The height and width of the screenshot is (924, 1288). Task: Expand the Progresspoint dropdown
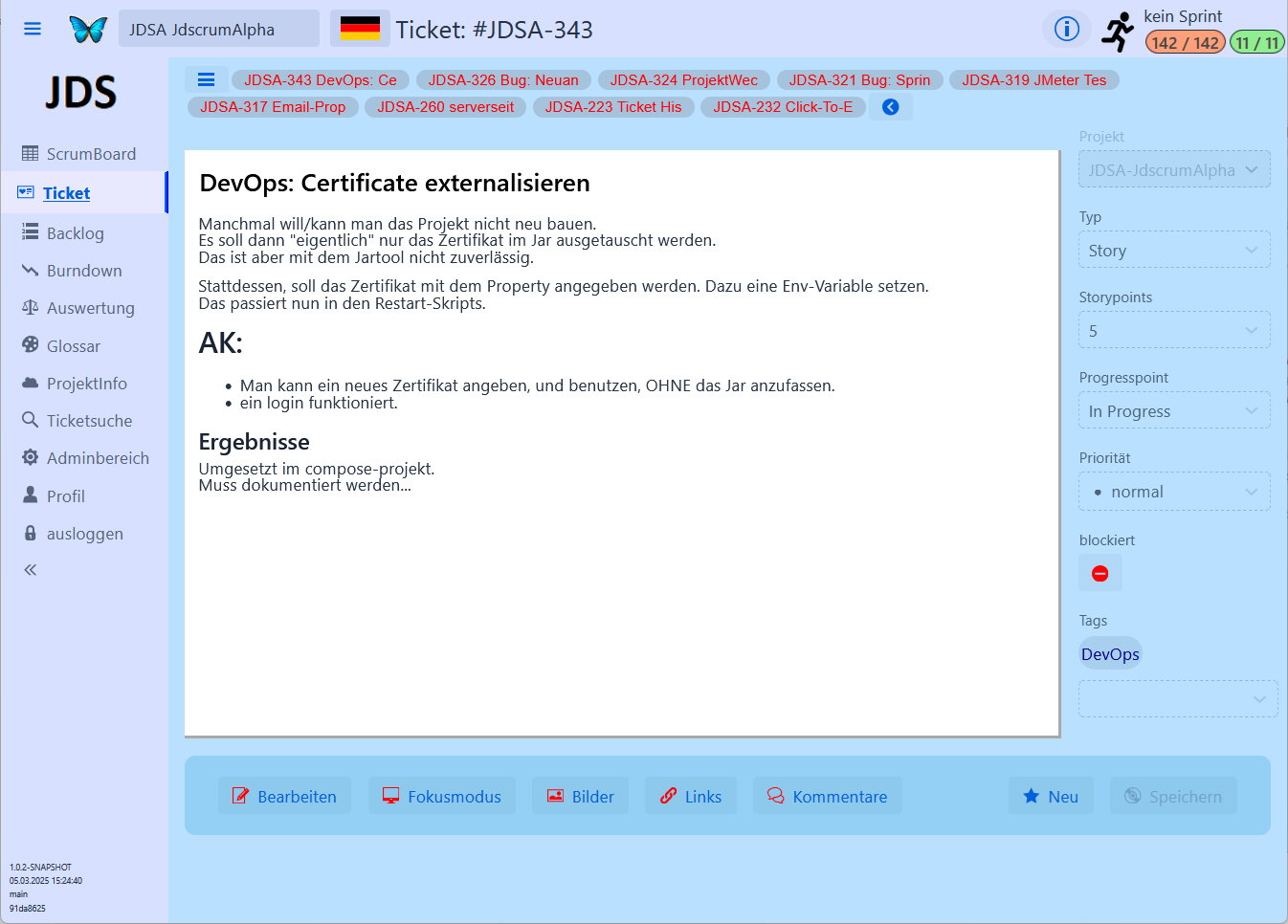point(1174,411)
